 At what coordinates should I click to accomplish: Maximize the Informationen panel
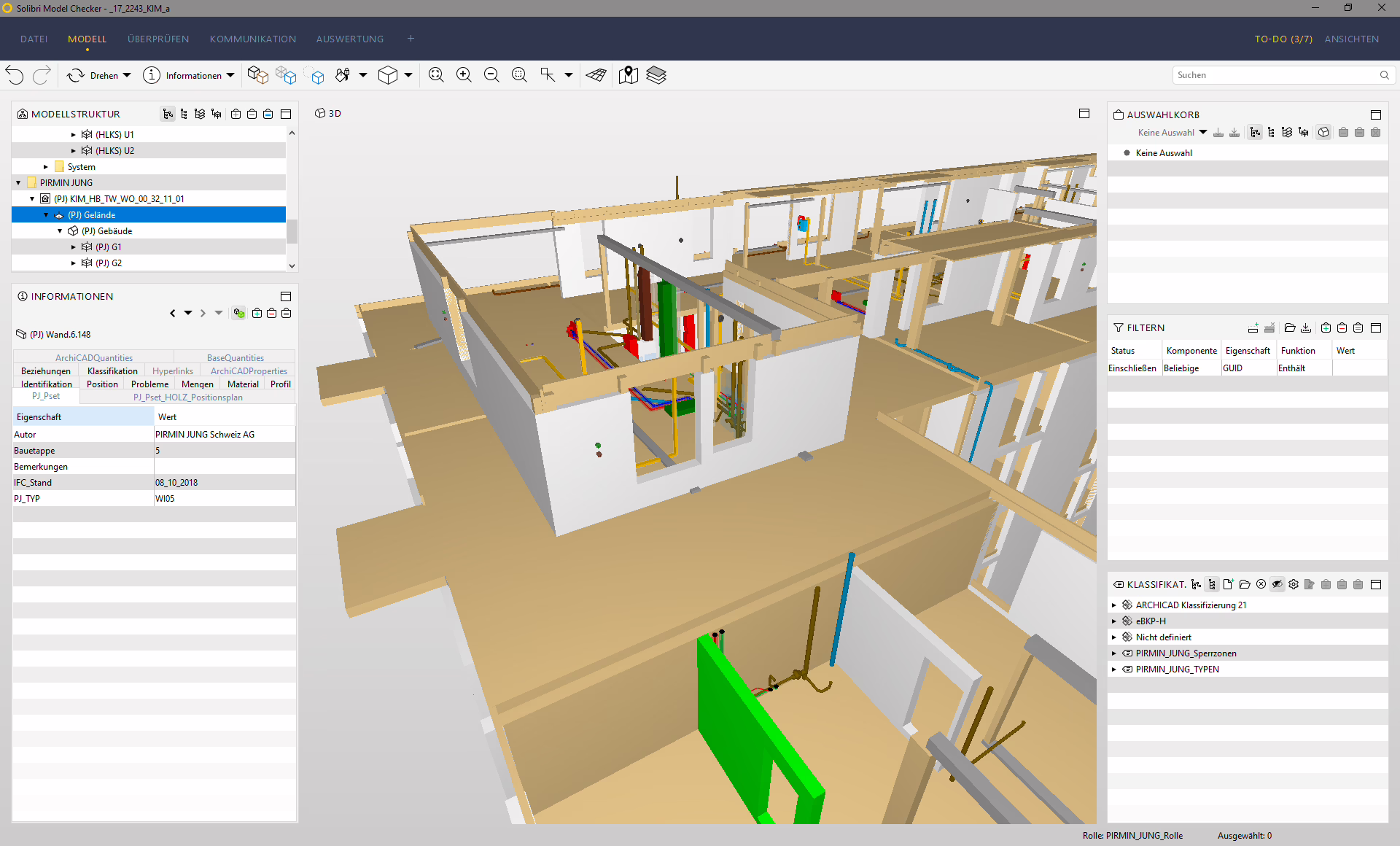click(286, 296)
